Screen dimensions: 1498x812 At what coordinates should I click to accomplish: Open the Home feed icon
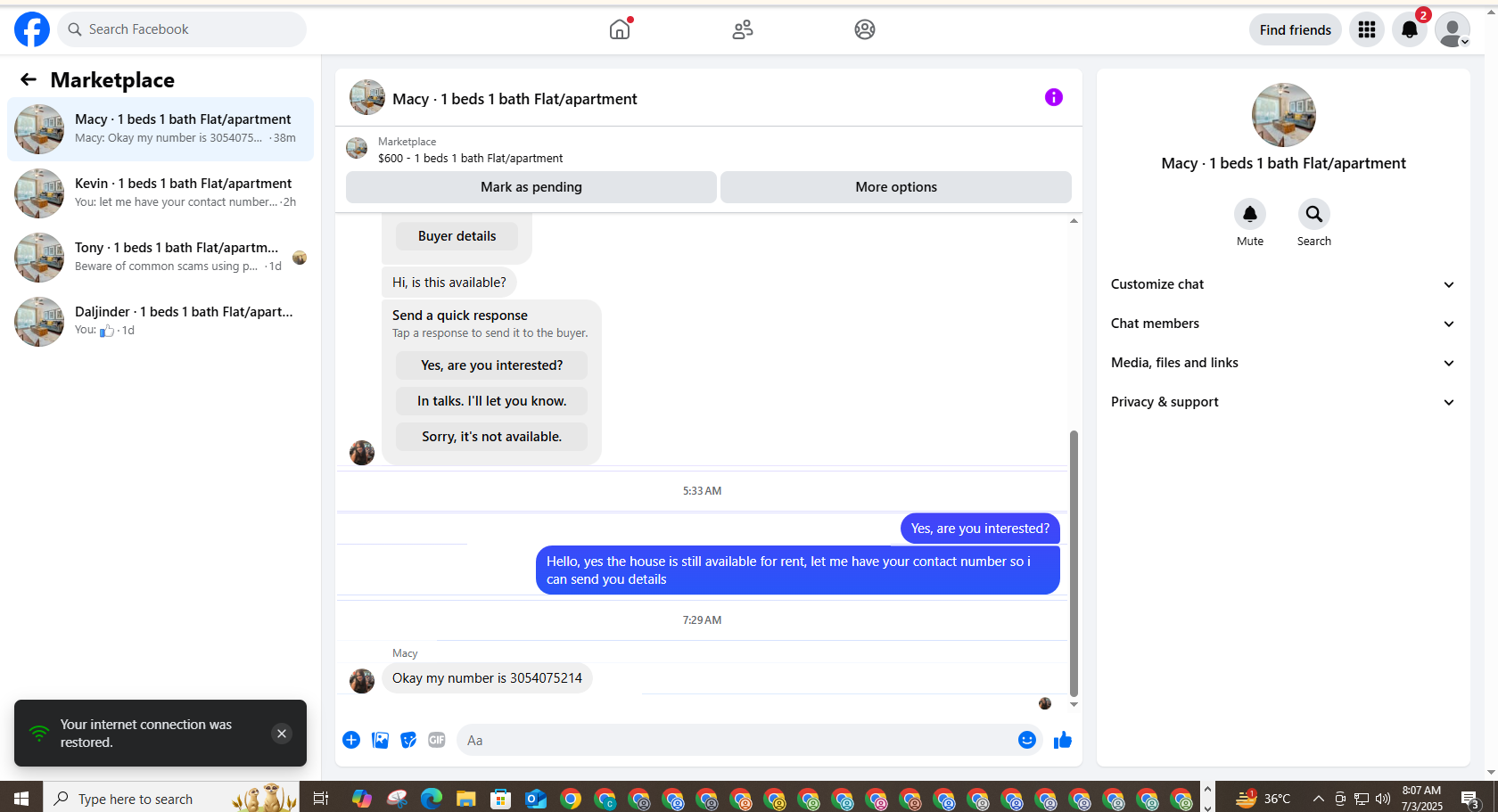tap(620, 29)
